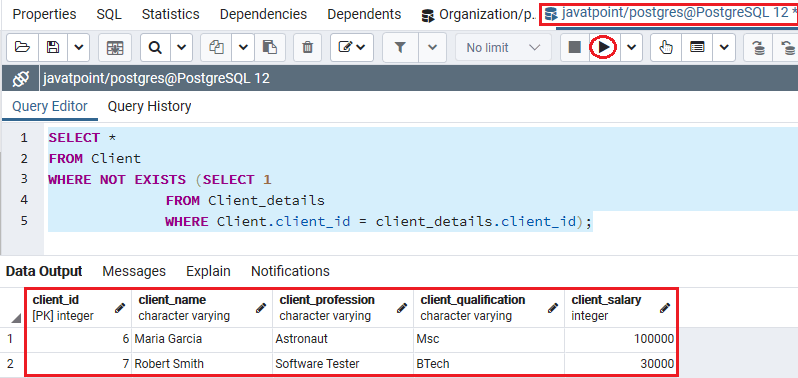Click the Save file floppy icon

[53, 47]
